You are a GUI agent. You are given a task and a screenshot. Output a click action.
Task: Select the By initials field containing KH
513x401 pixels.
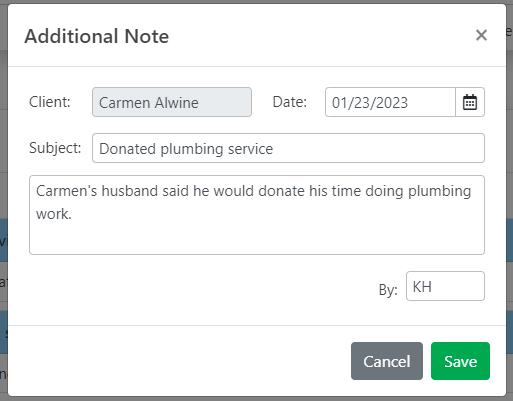click(x=445, y=286)
